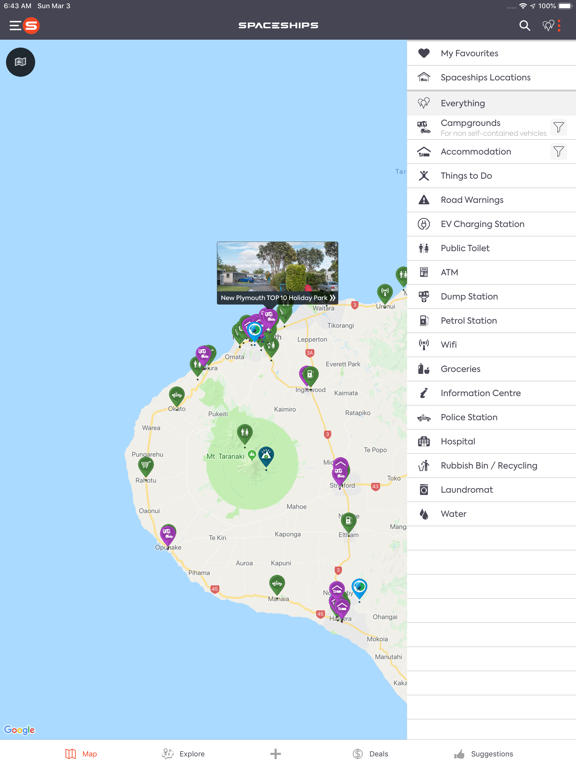576x768 pixels.
Task: Choose Everything category
Action: coord(491,103)
